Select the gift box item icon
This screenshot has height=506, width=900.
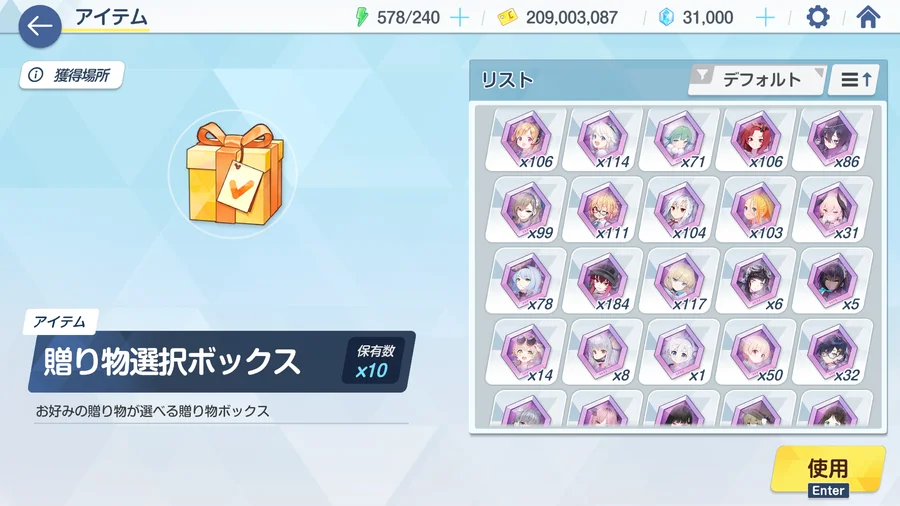pos(234,174)
